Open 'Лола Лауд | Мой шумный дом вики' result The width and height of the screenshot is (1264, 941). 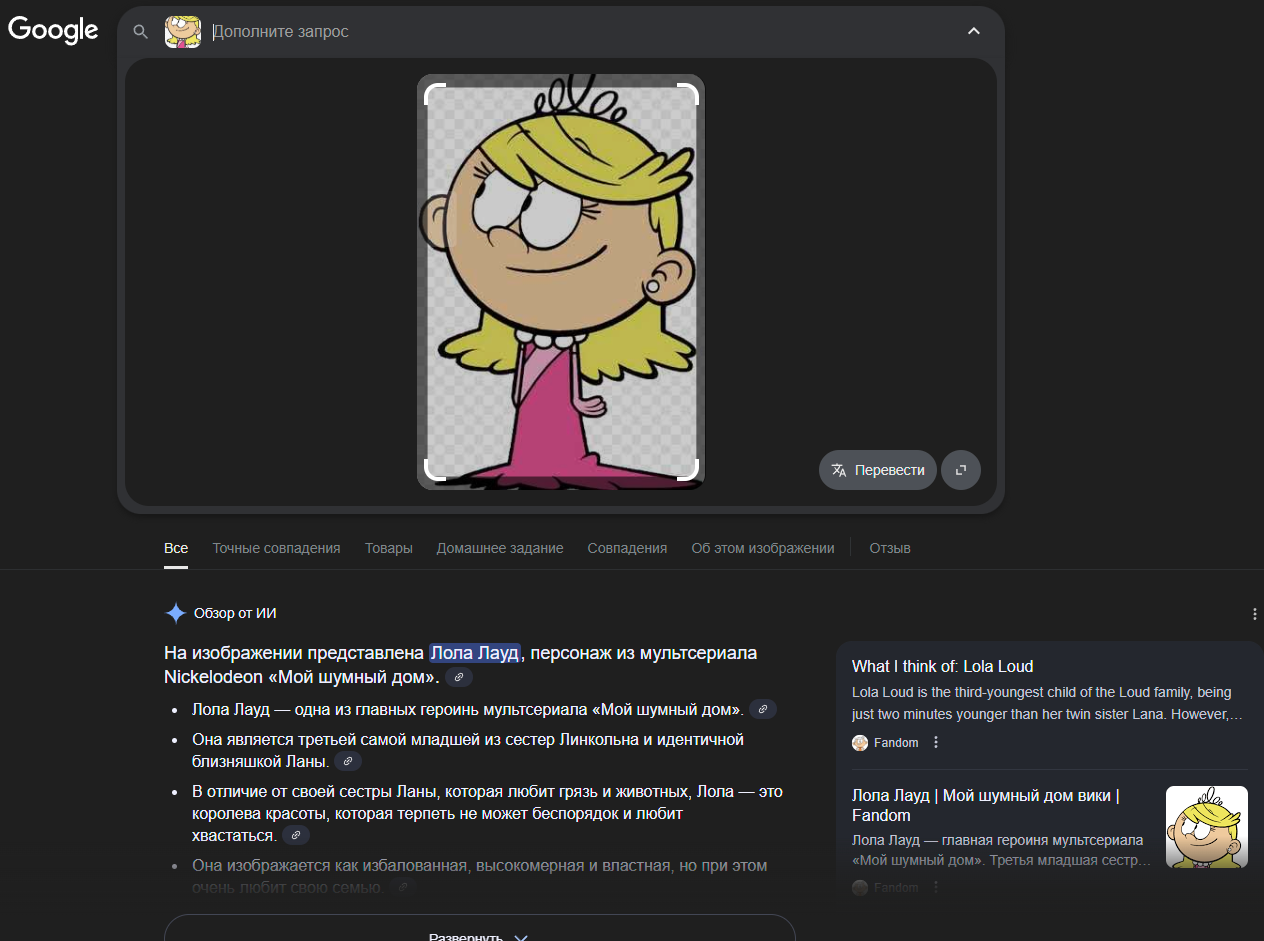986,805
